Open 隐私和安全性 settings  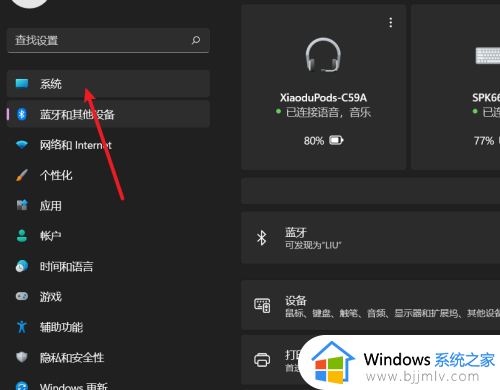[x=108, y=358]
